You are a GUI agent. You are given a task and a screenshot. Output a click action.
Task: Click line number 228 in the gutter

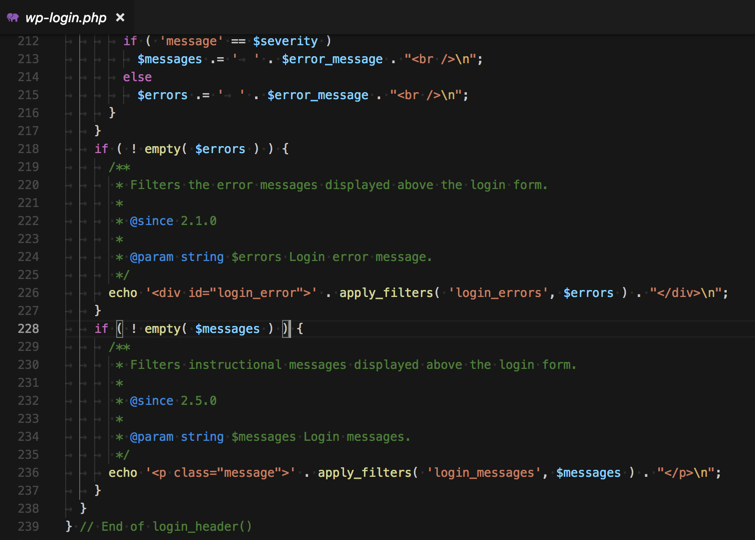27,329
